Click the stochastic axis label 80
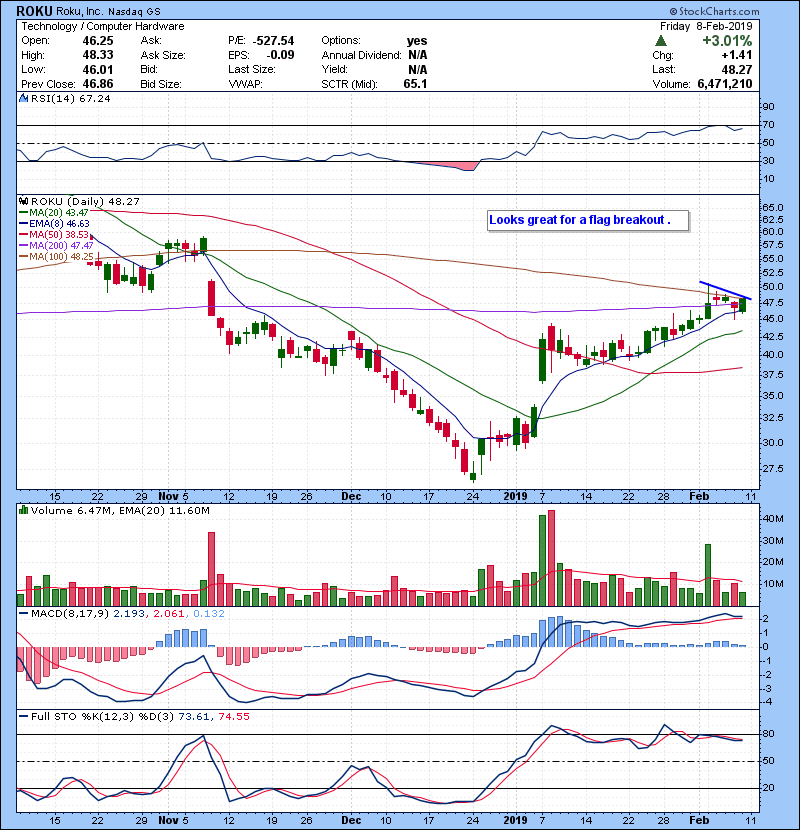Image resolution: width=800 pixels, height=830 pixels. 768,734
